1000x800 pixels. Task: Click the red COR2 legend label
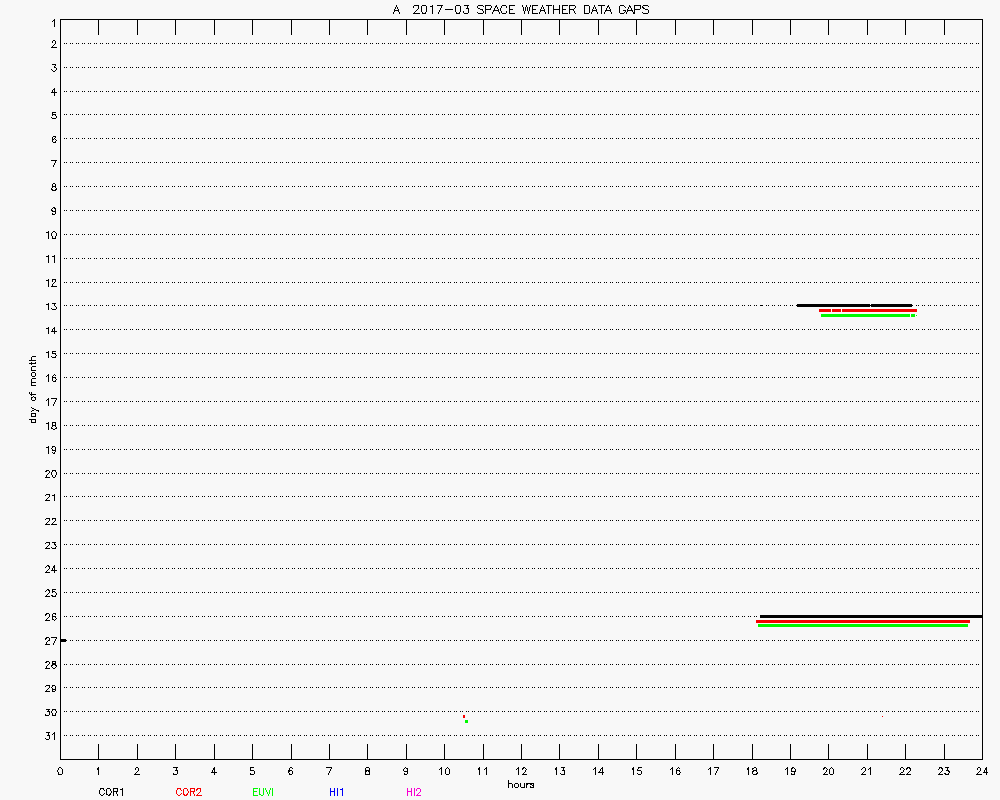(188, 792)
